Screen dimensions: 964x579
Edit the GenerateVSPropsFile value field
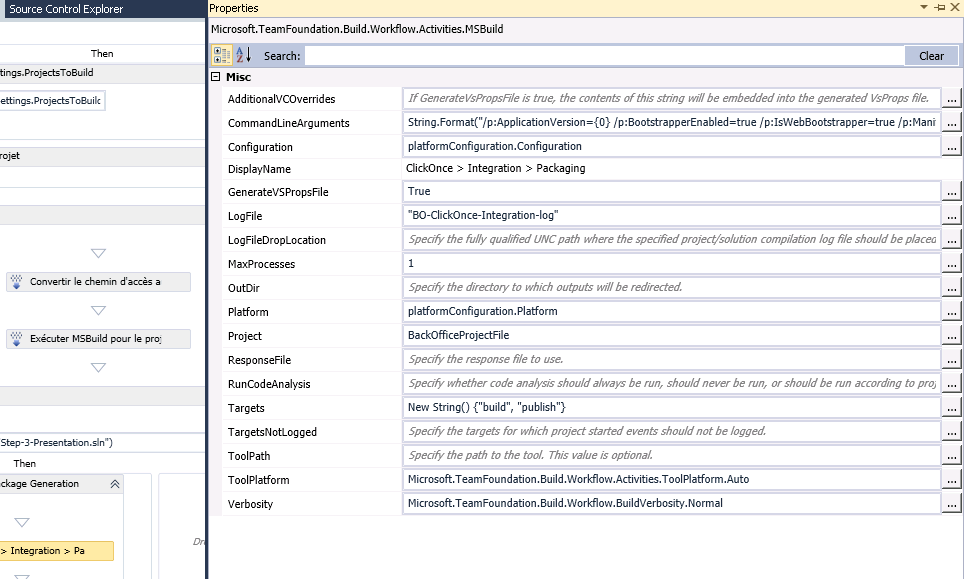[x=671, y=191]
